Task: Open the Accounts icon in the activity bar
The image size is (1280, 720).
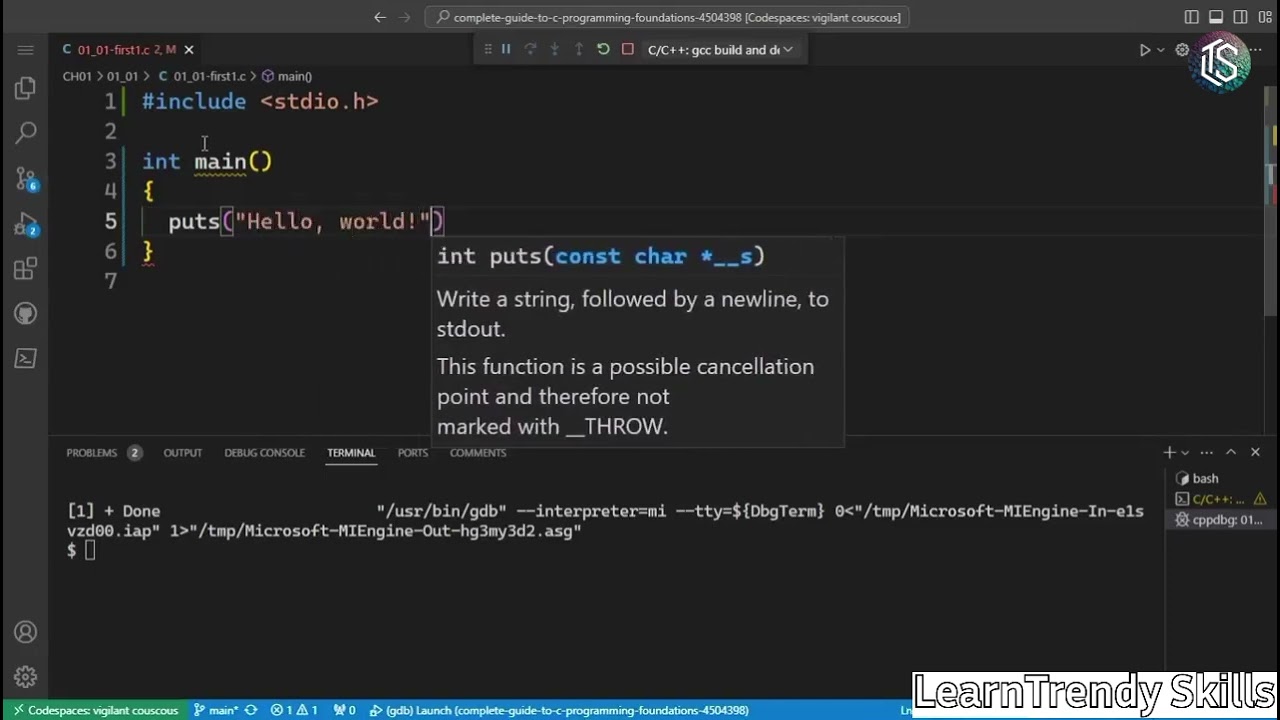Action: 26,632
